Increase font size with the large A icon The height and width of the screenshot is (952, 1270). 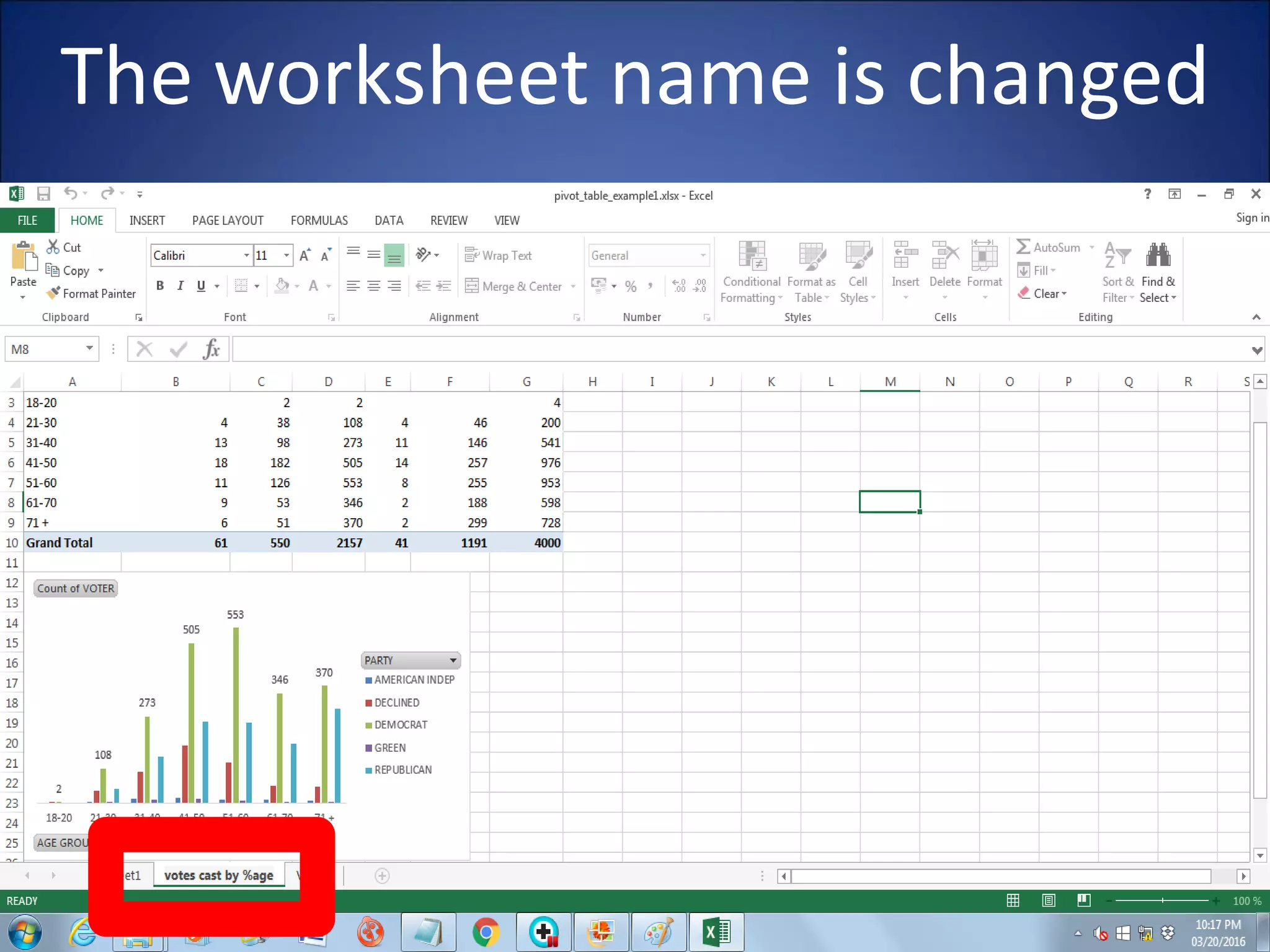(304, 255)
